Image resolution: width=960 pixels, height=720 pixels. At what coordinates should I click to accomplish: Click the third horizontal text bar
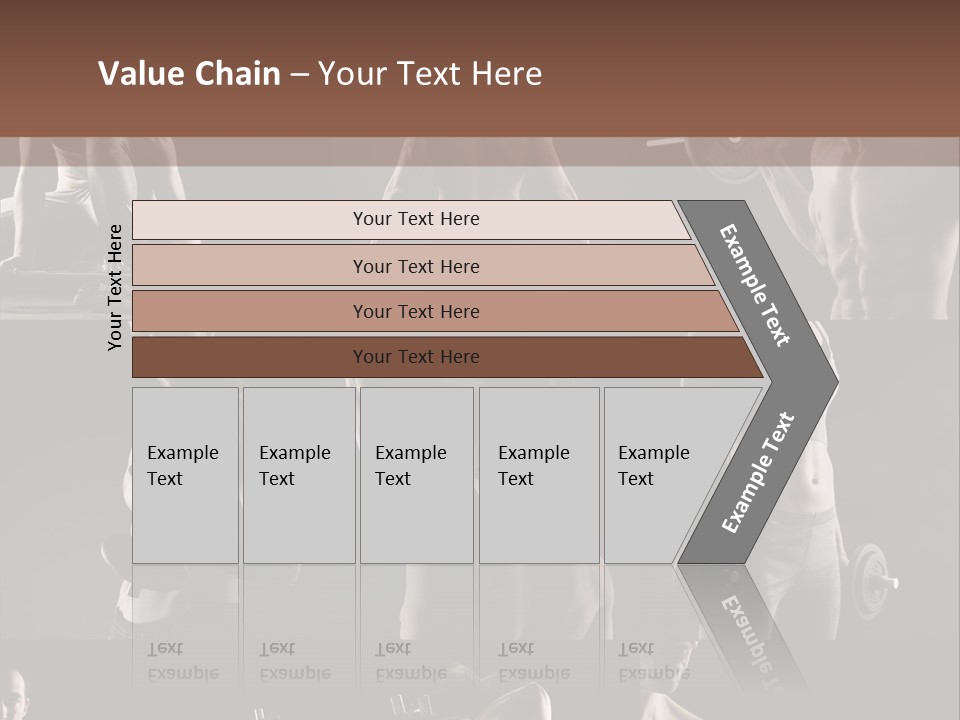coord(416,311)
